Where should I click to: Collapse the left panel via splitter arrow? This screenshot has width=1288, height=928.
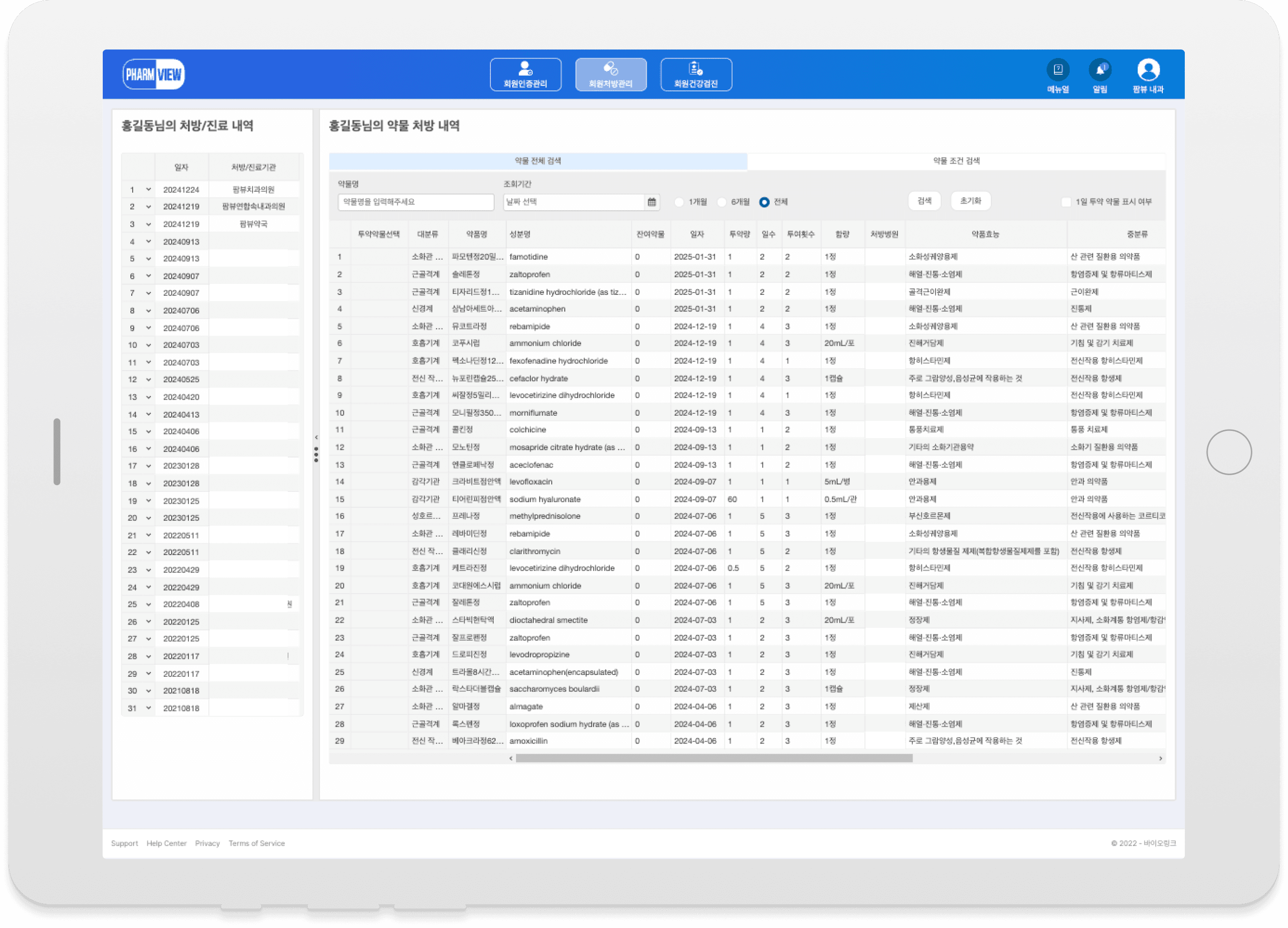click(x=316, y=437)
